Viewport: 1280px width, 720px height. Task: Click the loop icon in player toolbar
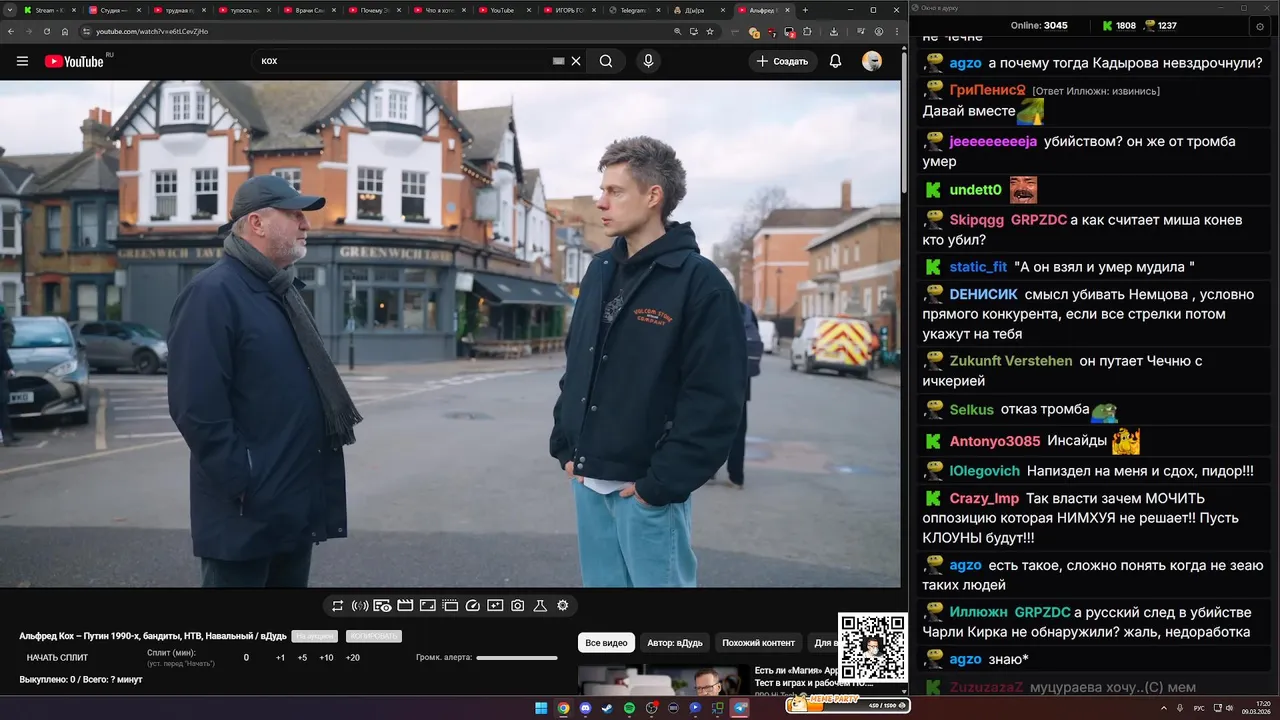(338, 605)
